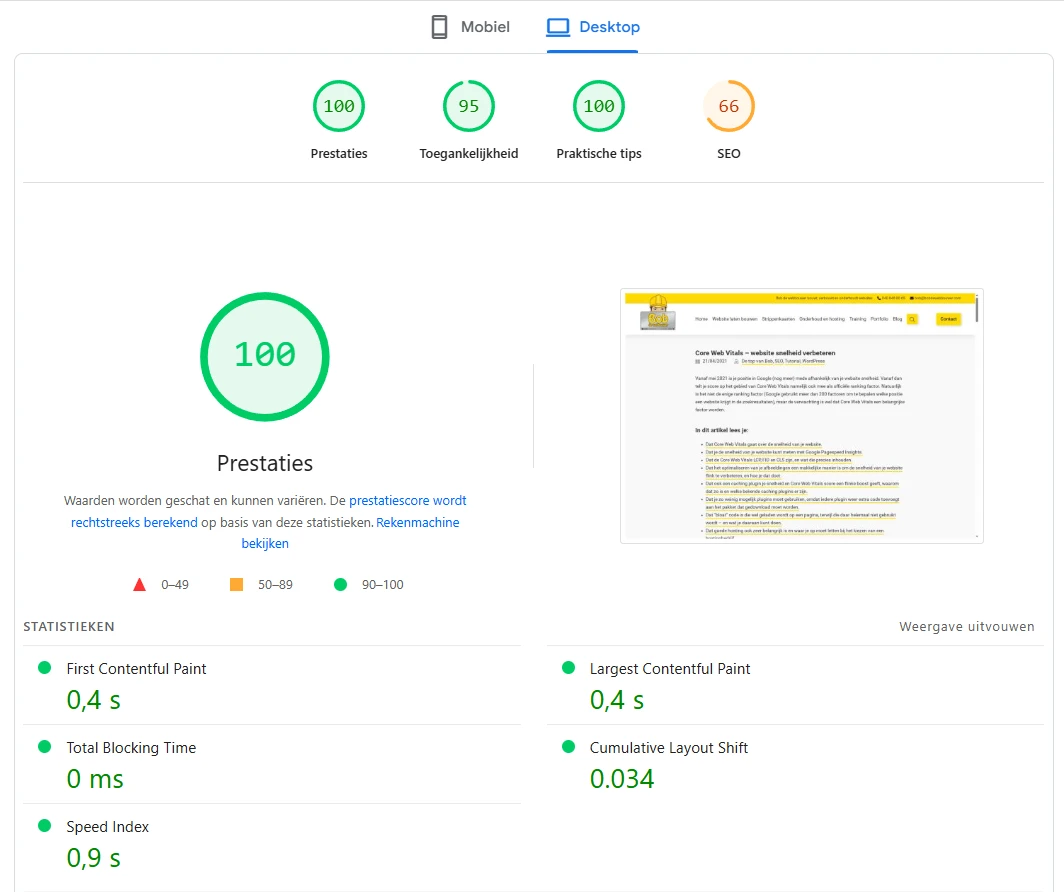Expand view with 'Weergave uitvouwen'
This screenshot has height=892, width=1064.
[966, 627]
